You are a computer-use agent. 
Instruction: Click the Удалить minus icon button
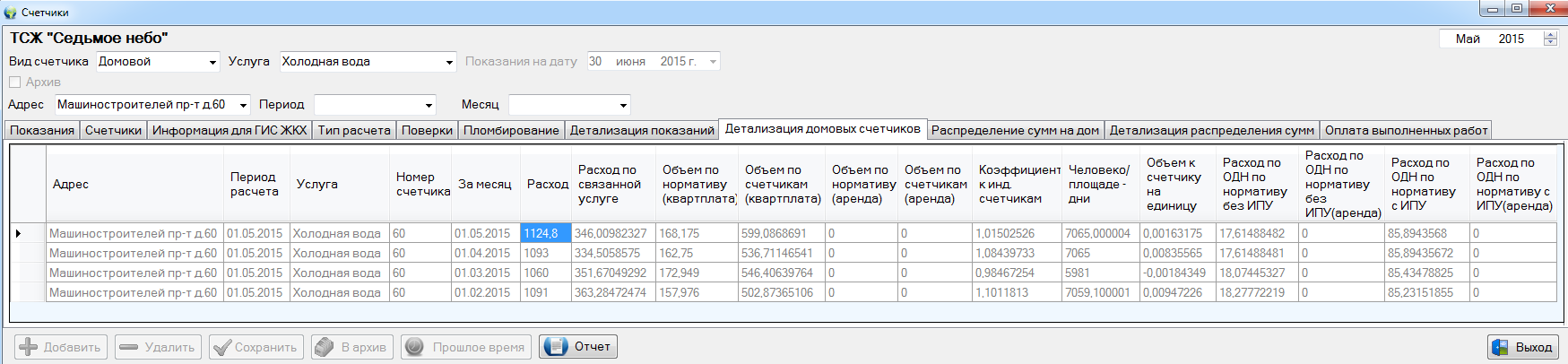click(157, 347)
